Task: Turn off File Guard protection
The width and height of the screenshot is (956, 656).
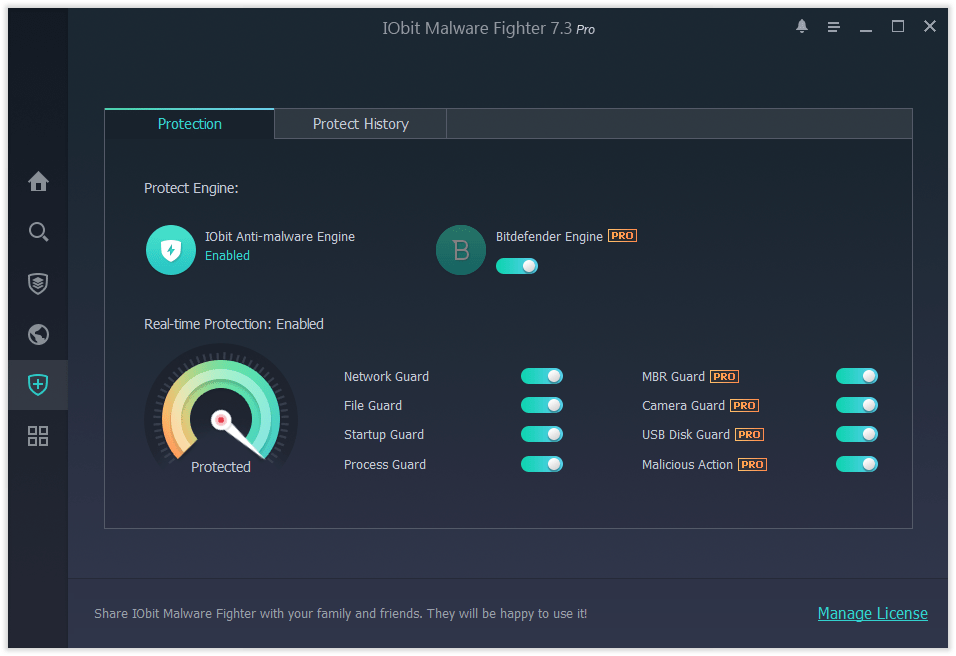Action: click(x=541, y=405)
